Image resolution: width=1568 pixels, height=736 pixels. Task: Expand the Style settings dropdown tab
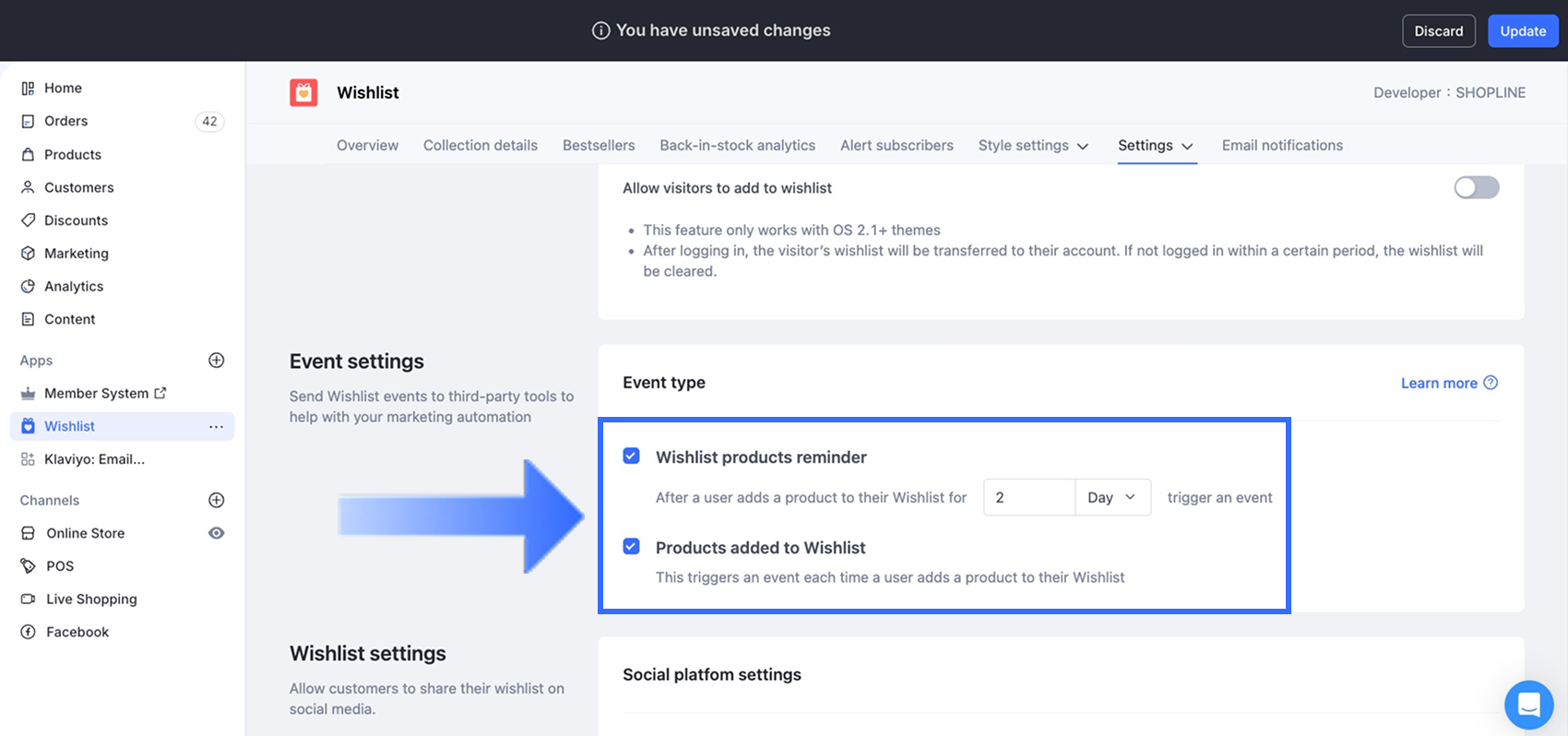[x=1033, y=146]
